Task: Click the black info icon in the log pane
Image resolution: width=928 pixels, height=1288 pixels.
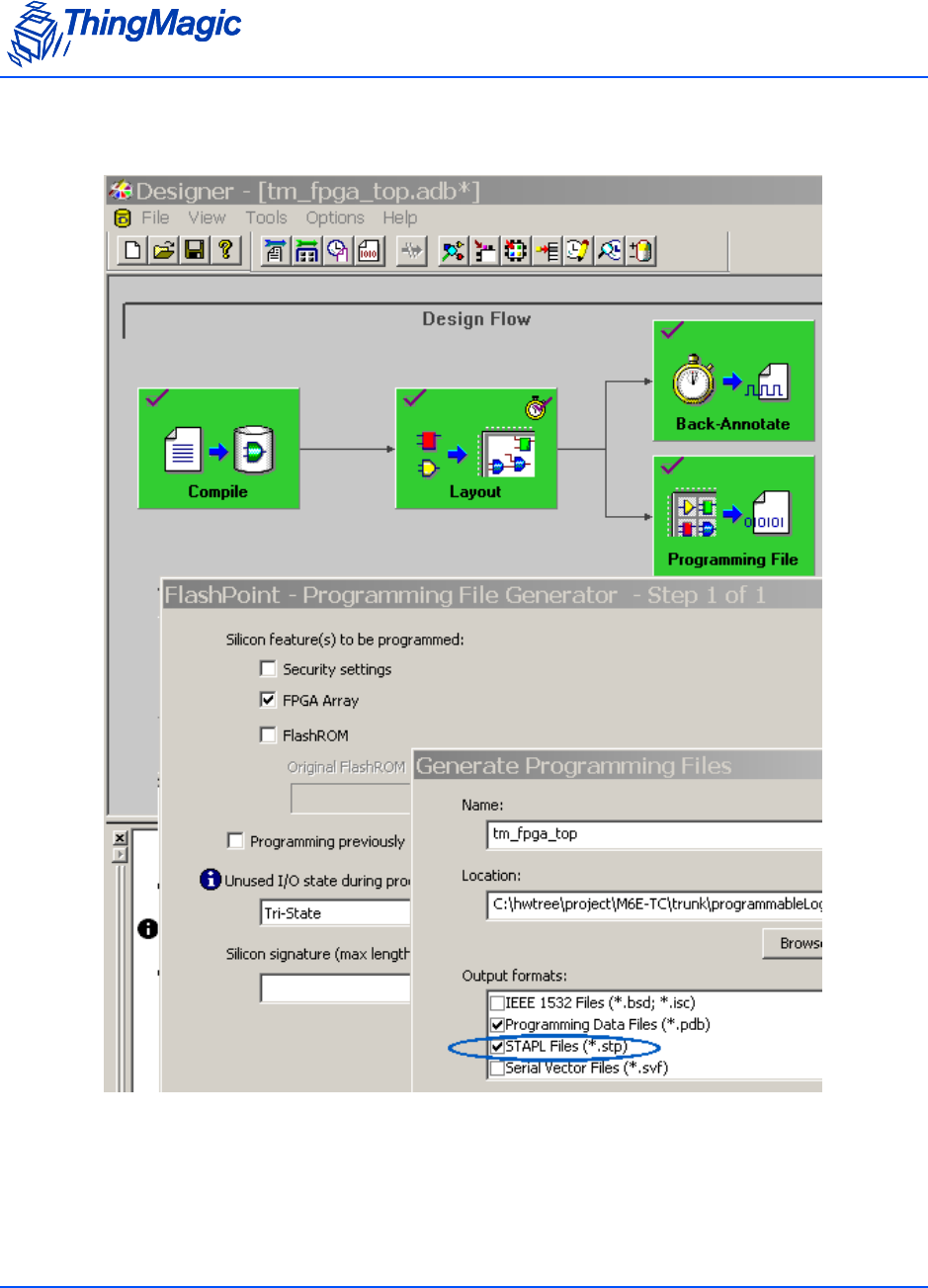Action: [x=148, y=928]
